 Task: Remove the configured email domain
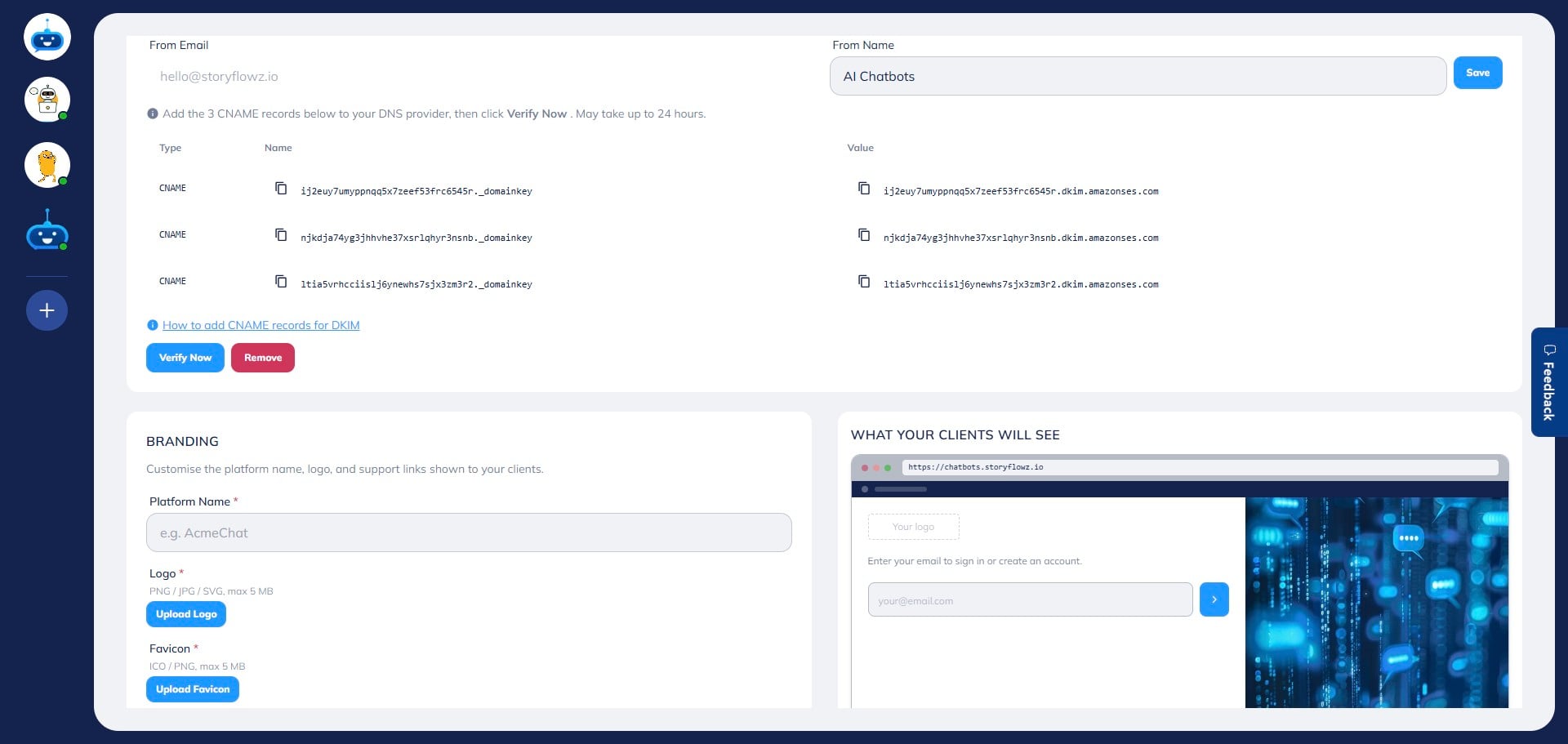[262, 358]
